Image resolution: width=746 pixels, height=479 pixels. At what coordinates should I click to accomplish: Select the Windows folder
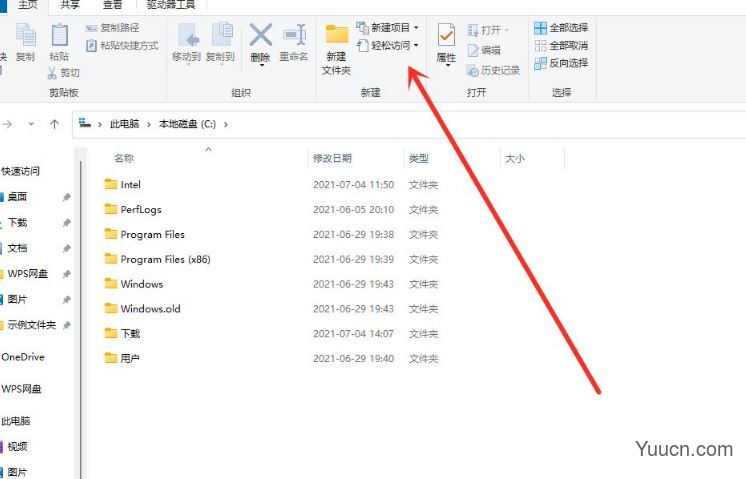click(141, 284)
